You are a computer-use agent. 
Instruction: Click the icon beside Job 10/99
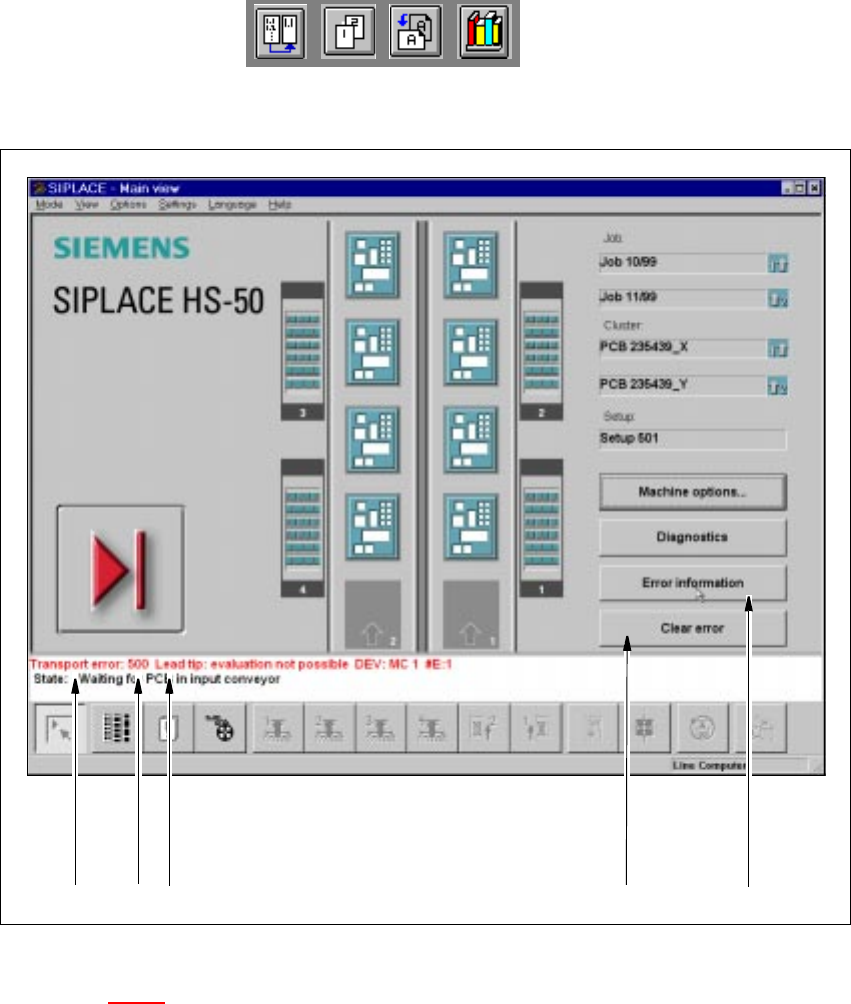778,263
